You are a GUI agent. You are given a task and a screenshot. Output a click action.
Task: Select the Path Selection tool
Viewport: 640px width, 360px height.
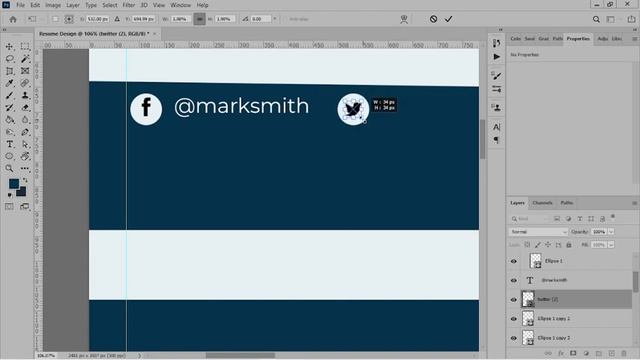(x=25, y=144)
